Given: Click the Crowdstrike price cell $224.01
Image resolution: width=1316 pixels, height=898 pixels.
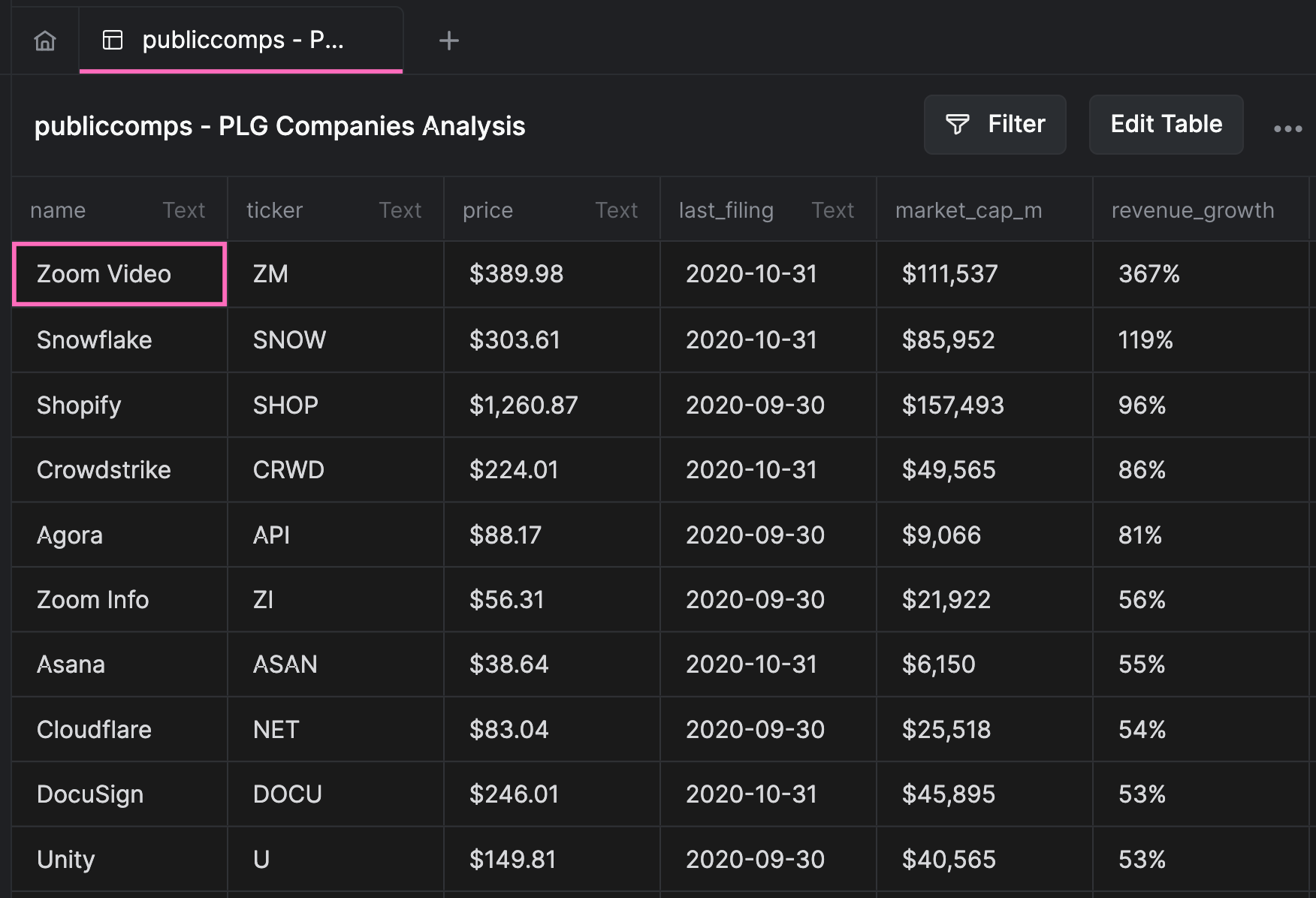Looking at the screenshot, I should [x=551, y=470].
